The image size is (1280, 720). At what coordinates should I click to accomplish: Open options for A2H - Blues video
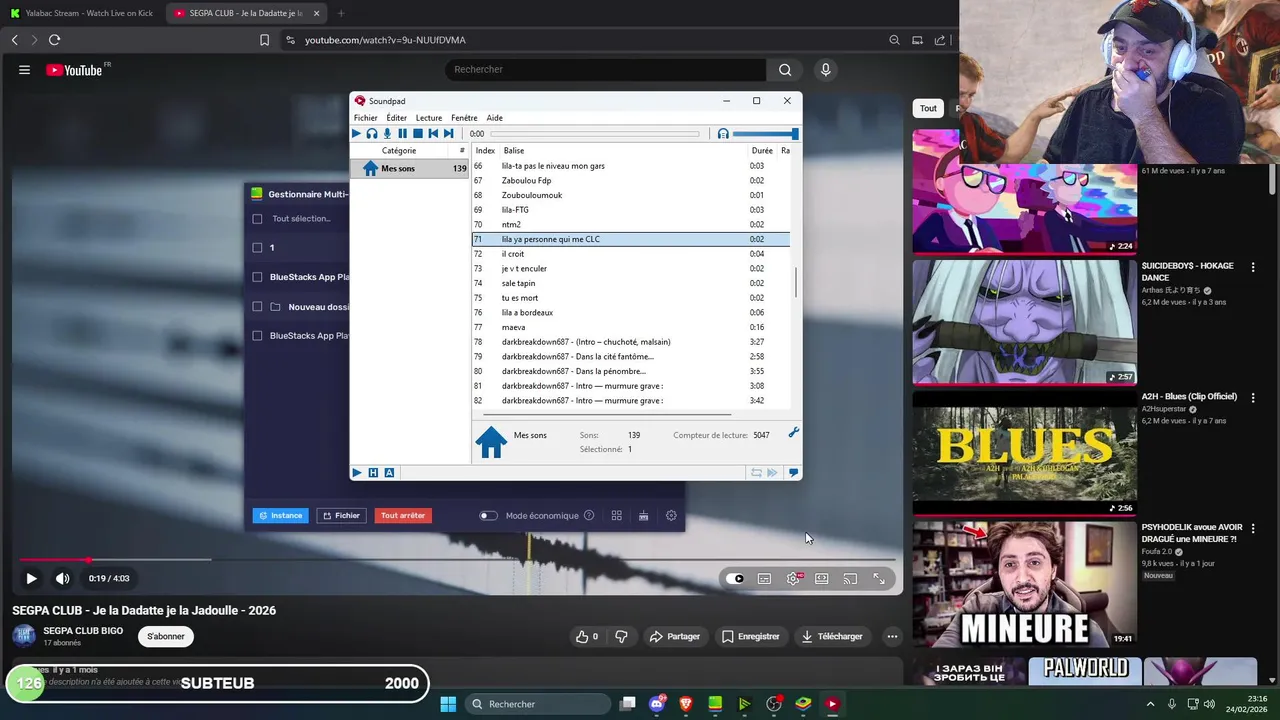(1253, 397)
